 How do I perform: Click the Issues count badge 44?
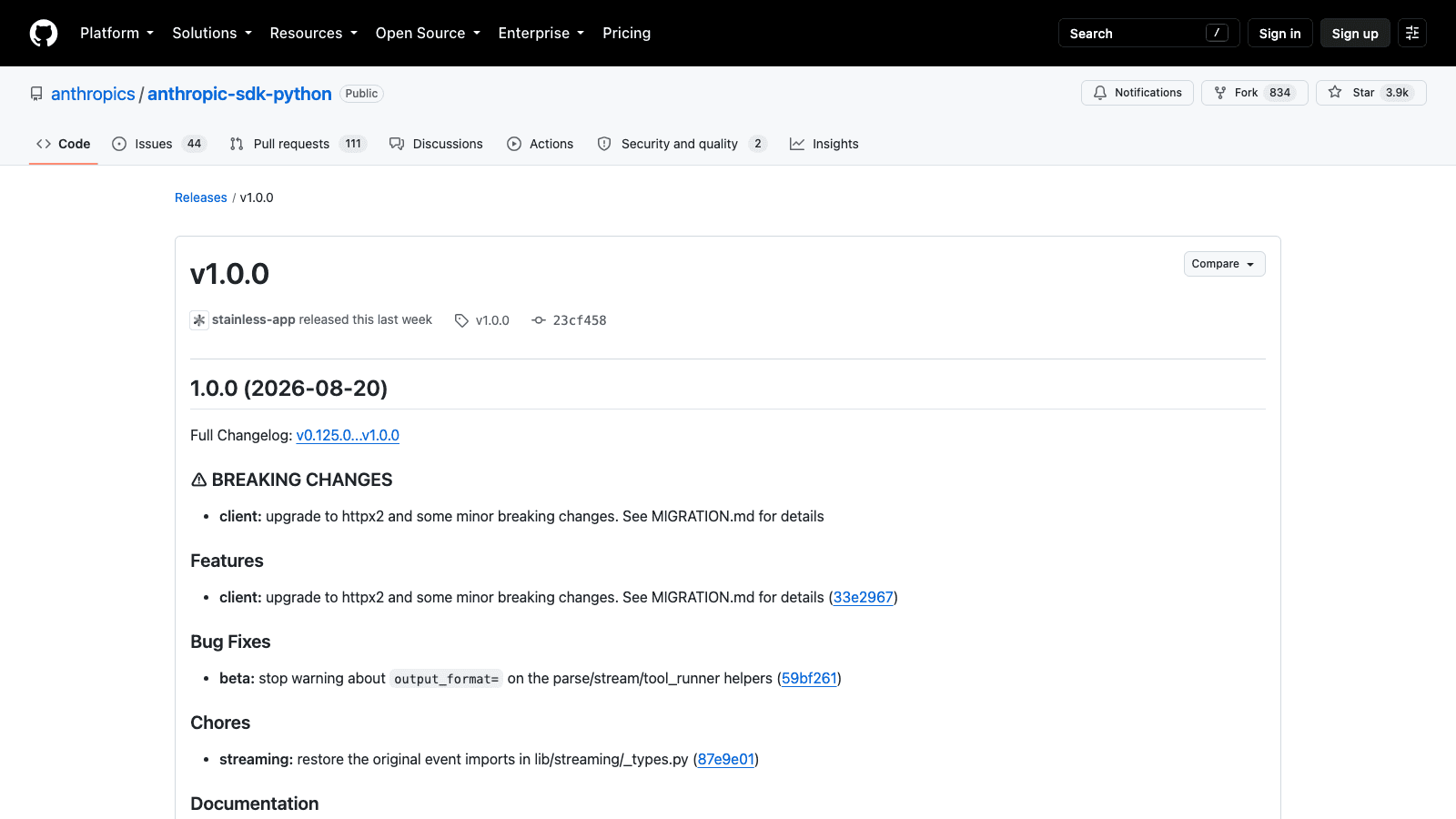[x=194, y=144]
